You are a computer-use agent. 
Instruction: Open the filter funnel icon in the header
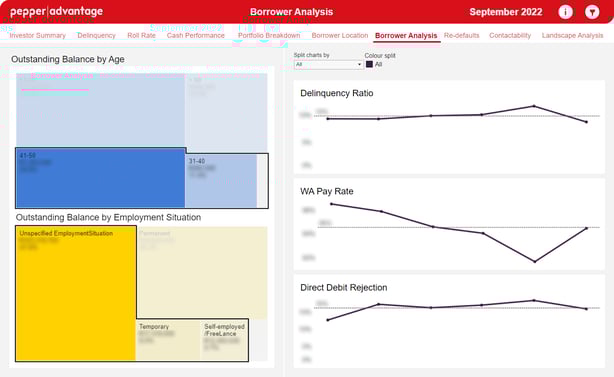click(x=592, y=12)
